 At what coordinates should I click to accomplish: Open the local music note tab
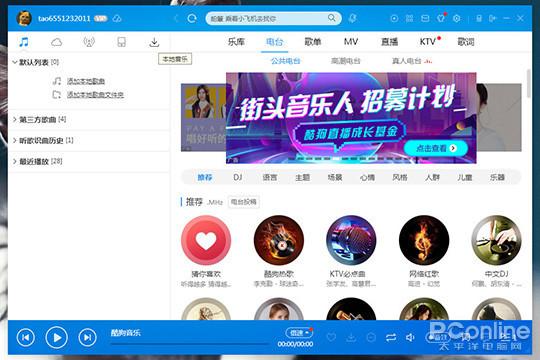click(x=24, y=42)
